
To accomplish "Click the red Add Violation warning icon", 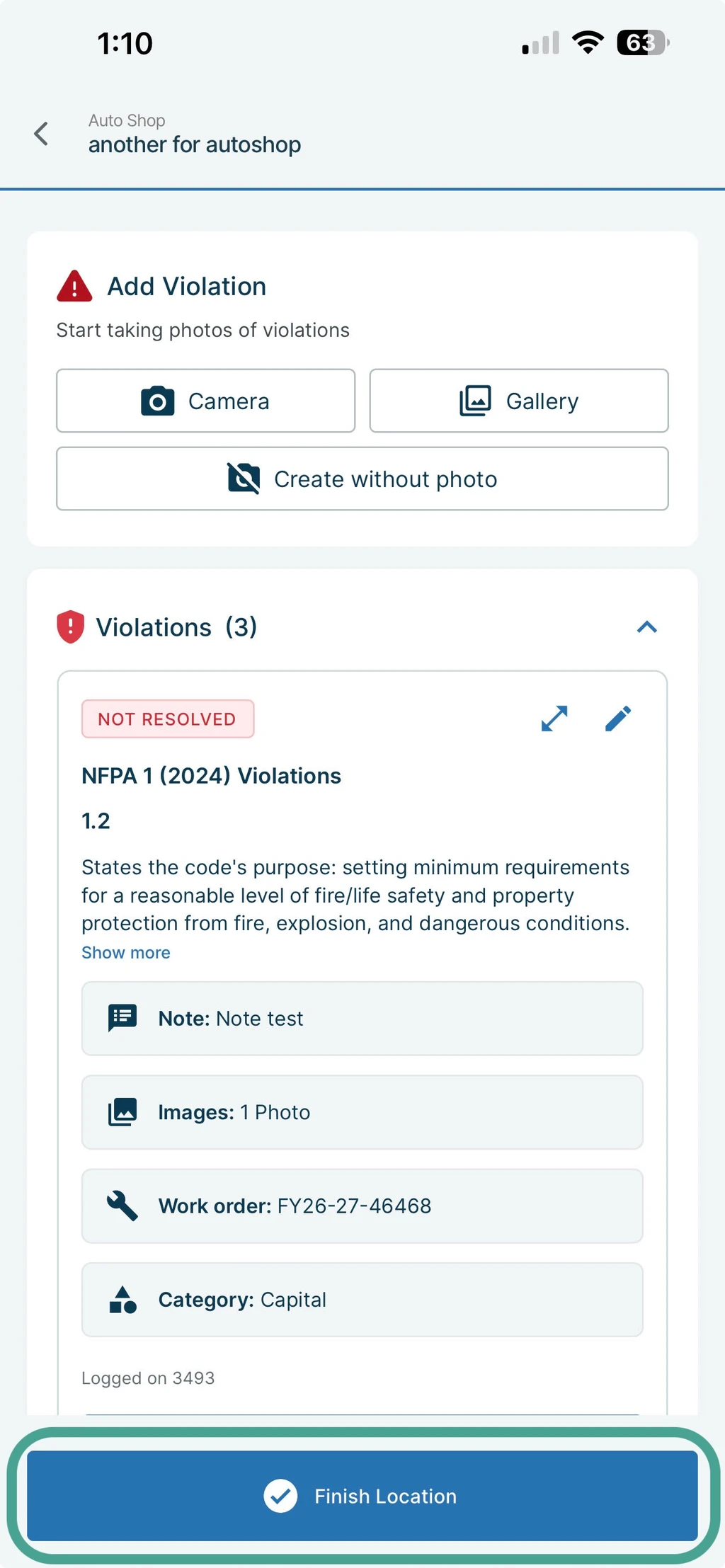I will (x=74, y=286).
